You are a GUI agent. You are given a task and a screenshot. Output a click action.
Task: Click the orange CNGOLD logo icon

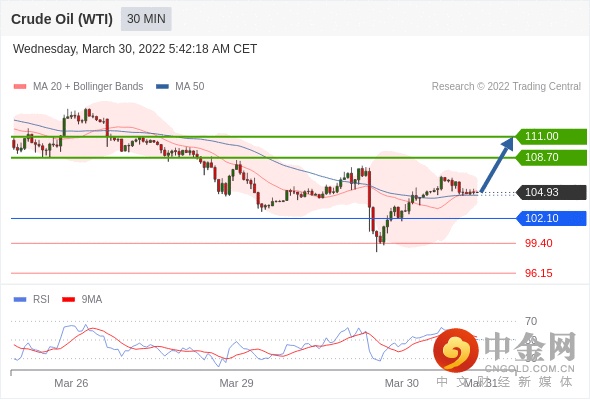coord(456,350)
